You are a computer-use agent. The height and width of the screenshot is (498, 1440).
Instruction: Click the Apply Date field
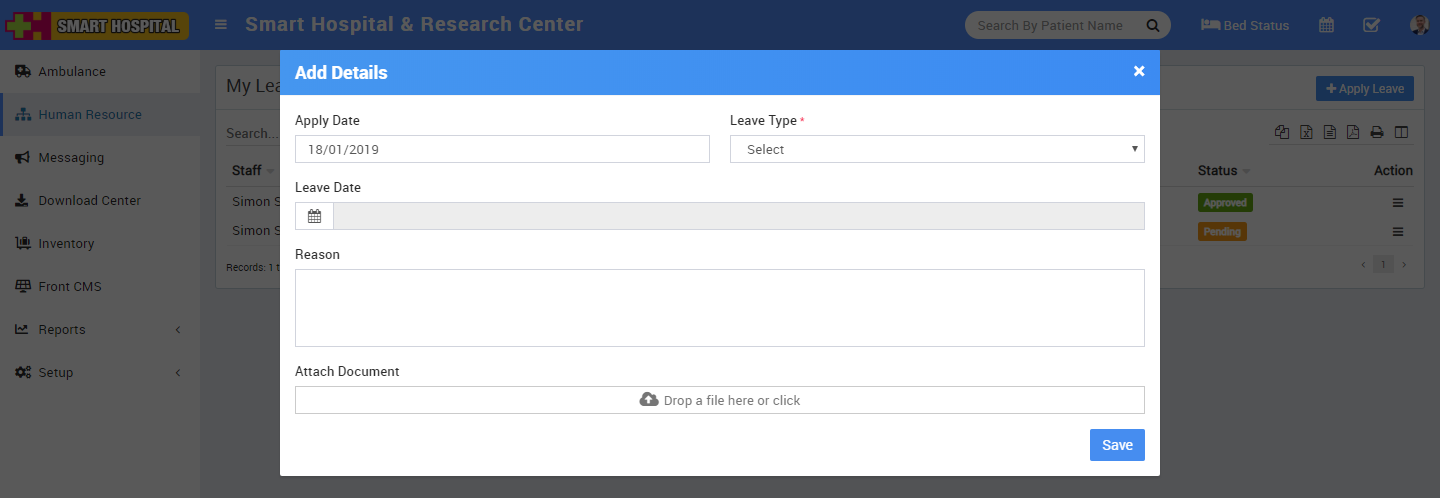pos(502,149)
